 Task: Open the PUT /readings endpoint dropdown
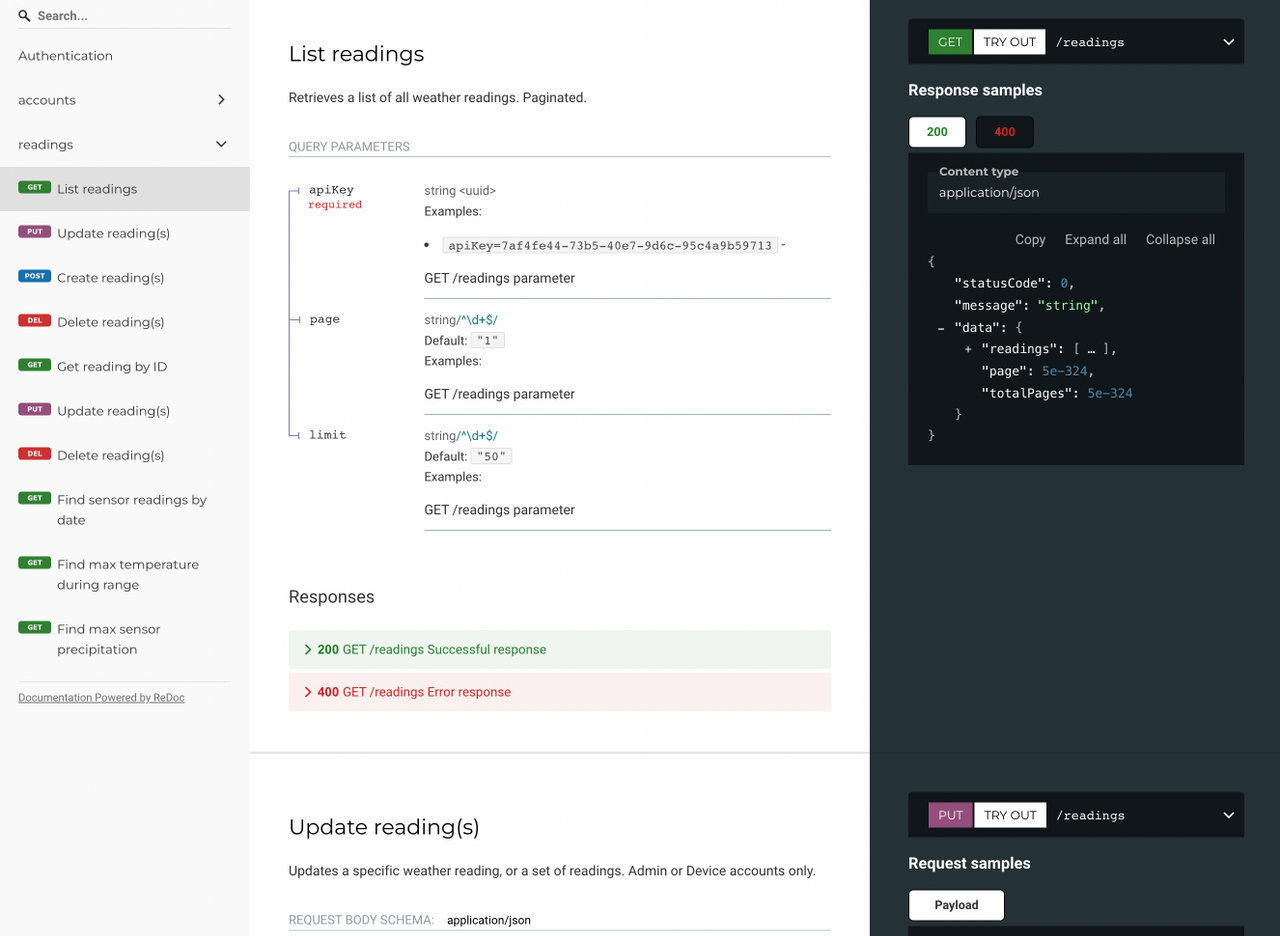click(1228, 815)
